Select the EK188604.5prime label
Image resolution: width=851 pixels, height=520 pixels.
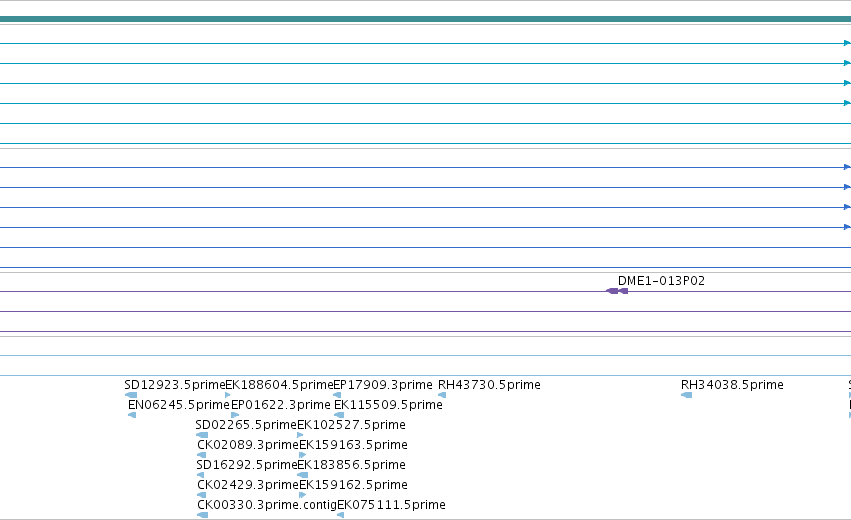tap(279, 385)
